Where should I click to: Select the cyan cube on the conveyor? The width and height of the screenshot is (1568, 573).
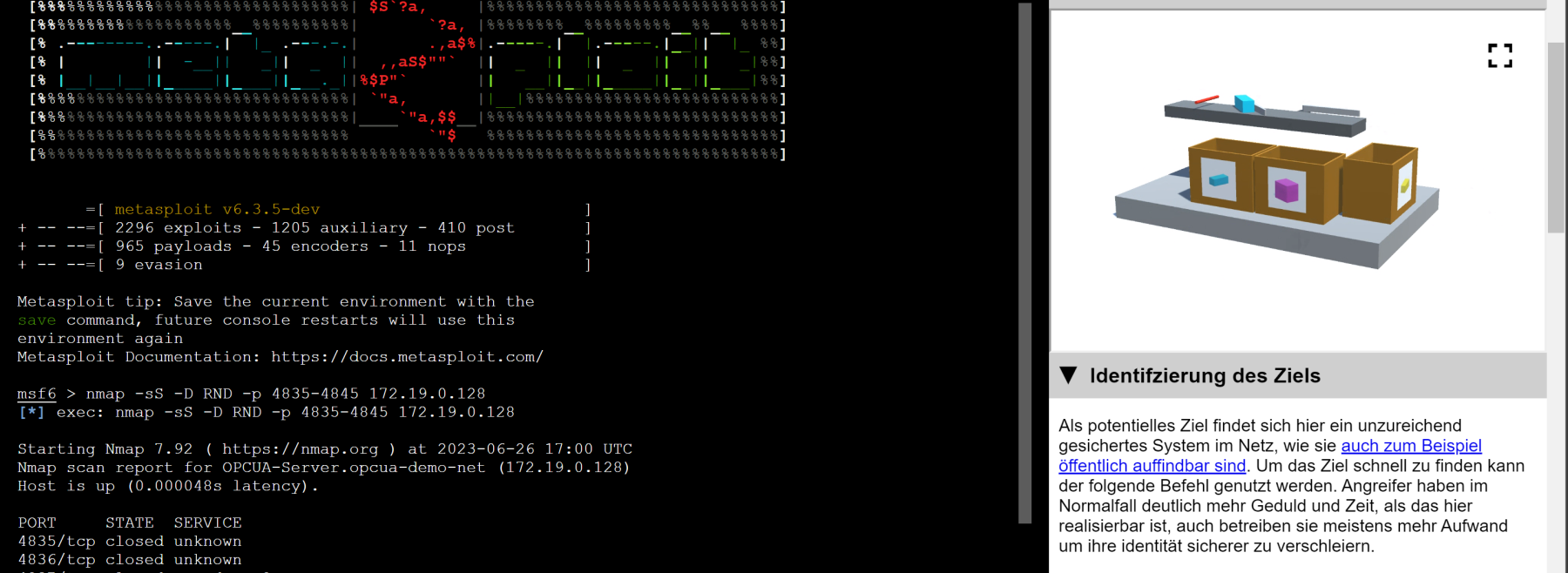[x=1245, y=104]
